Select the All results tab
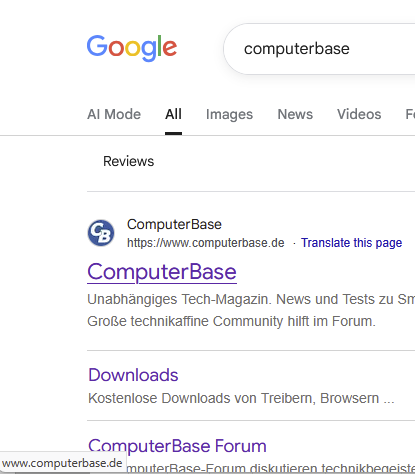Viewport: 415px width, 474px height. pos(173,114)
